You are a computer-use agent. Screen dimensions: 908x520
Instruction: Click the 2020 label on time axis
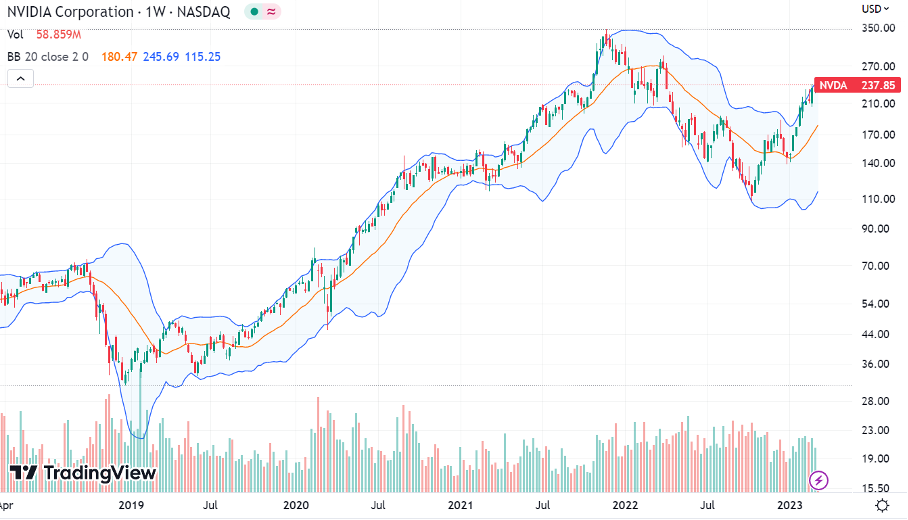coord(297,507)
